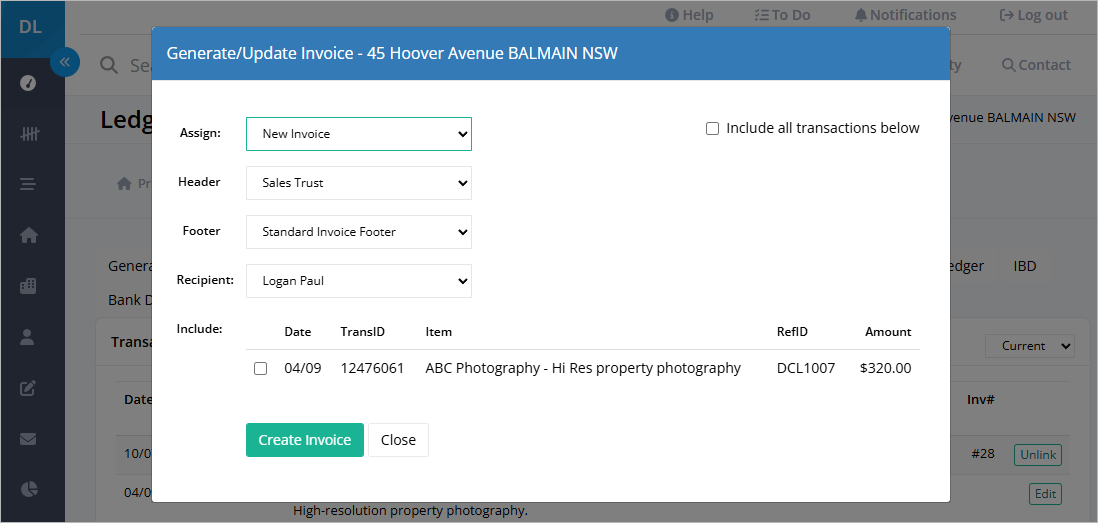Click transaction ID 12476061

click(x=373, y=368)
